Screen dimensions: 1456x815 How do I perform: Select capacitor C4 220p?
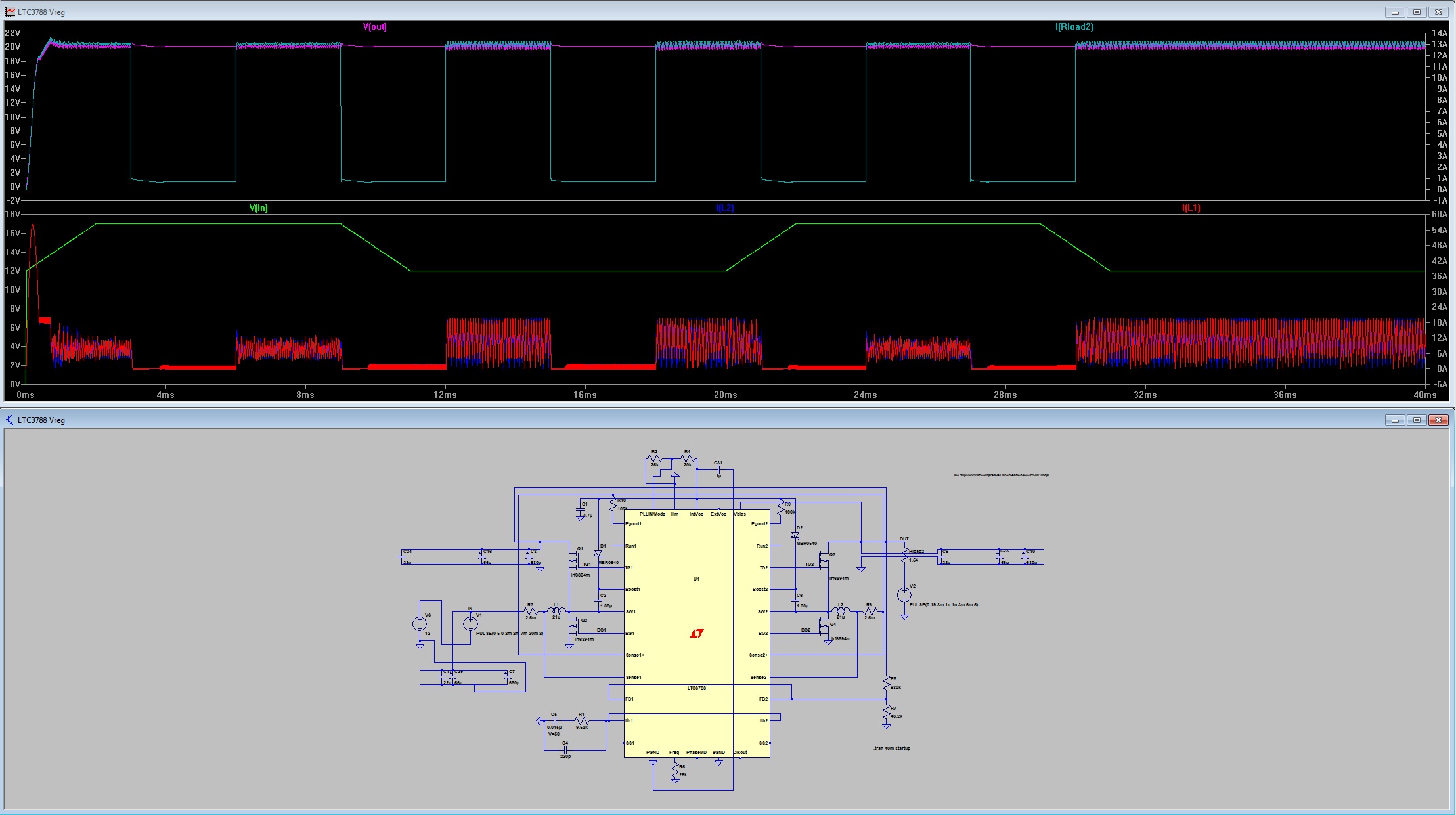[565, 750]
